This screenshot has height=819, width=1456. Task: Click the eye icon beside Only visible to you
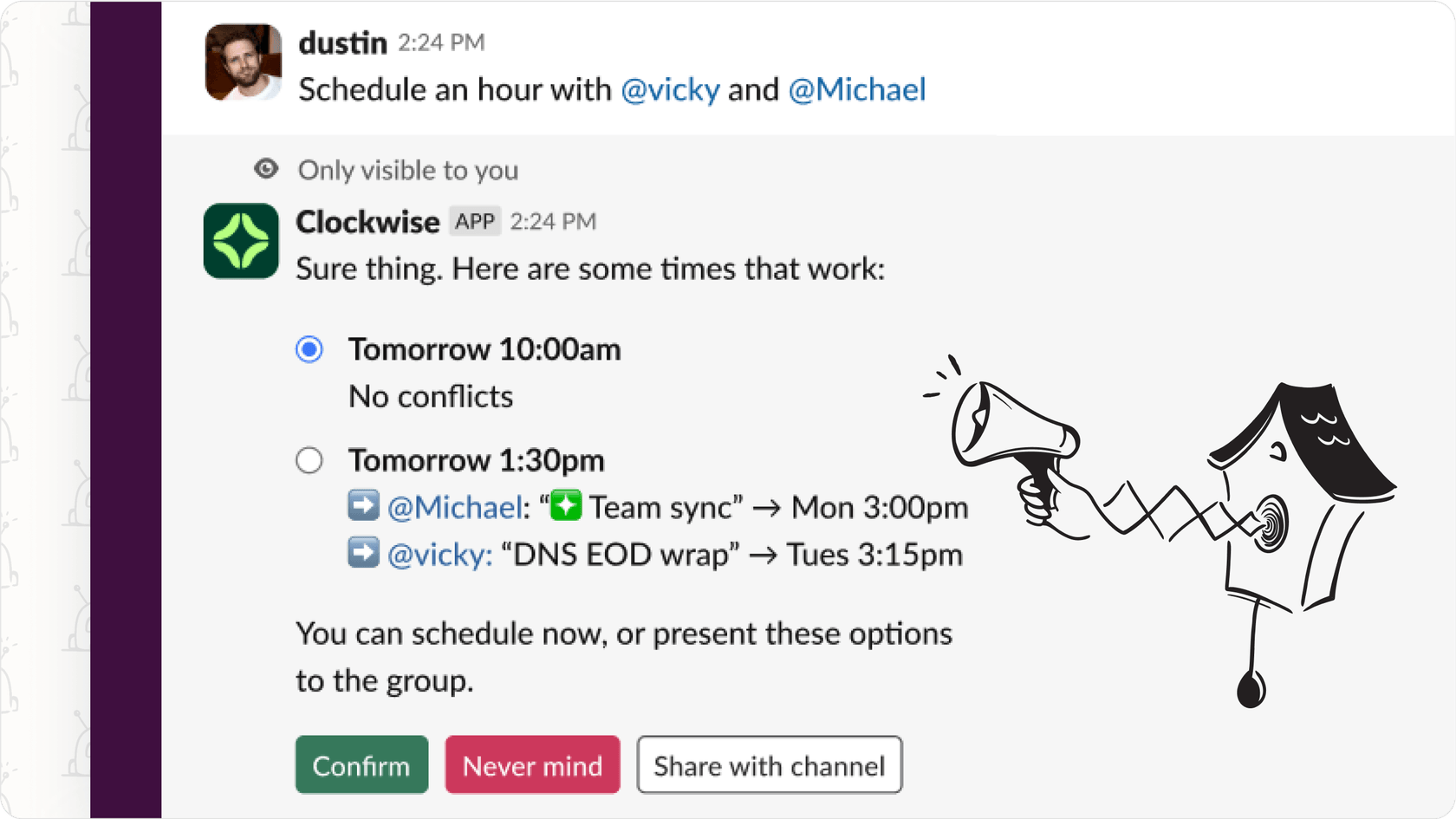click(266, 168)
